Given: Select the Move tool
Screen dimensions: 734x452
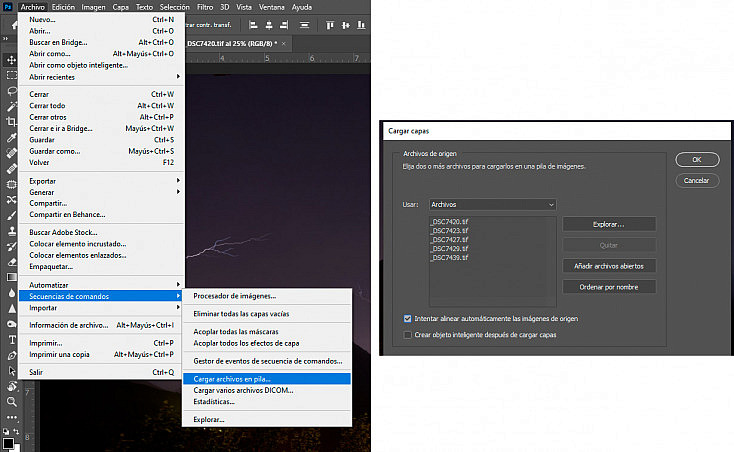Looking at the screenshot, I should [11, 60].
